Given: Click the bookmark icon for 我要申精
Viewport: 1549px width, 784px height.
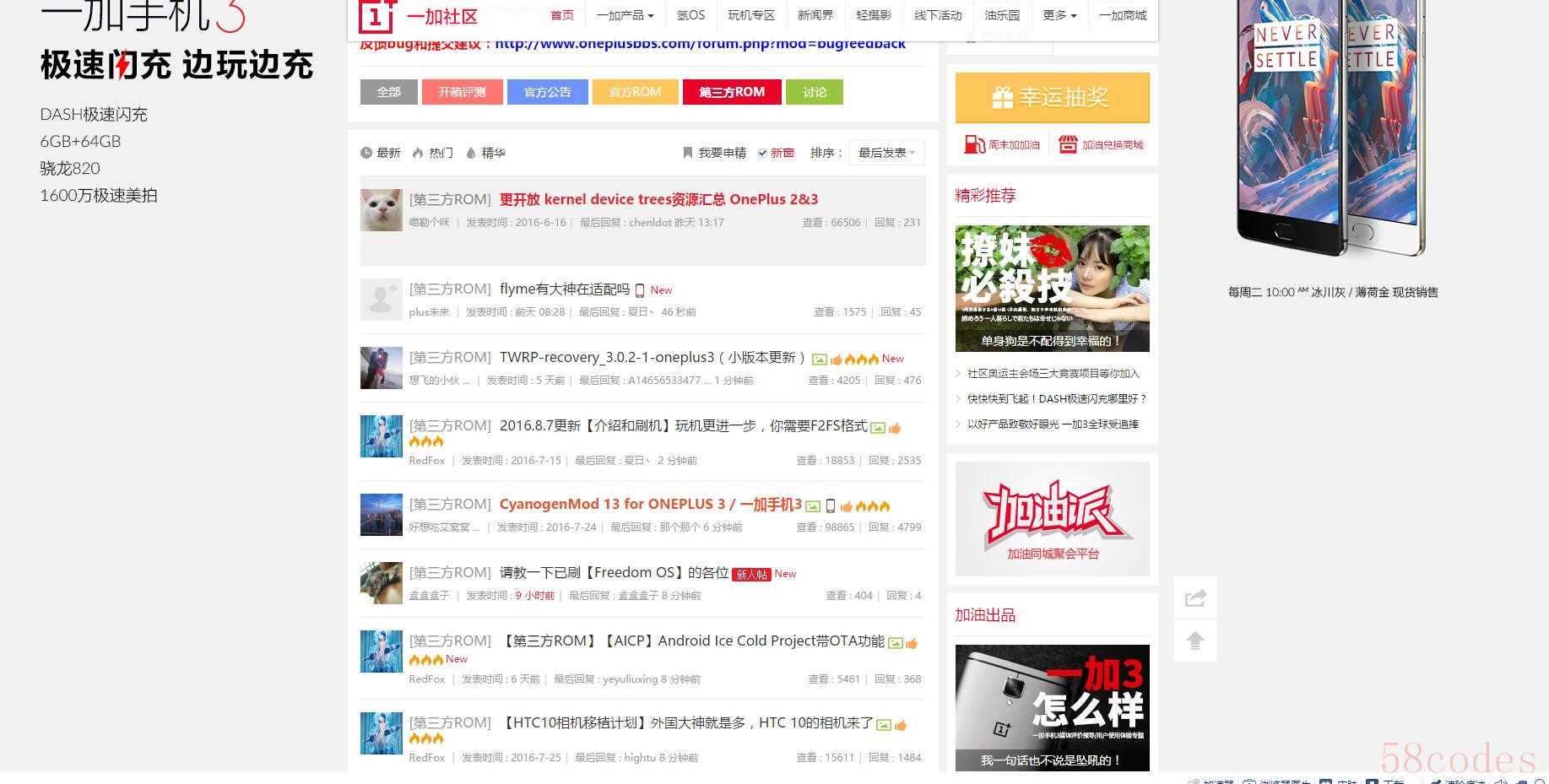Looking at the screenshot, I should tap(687, 153).
